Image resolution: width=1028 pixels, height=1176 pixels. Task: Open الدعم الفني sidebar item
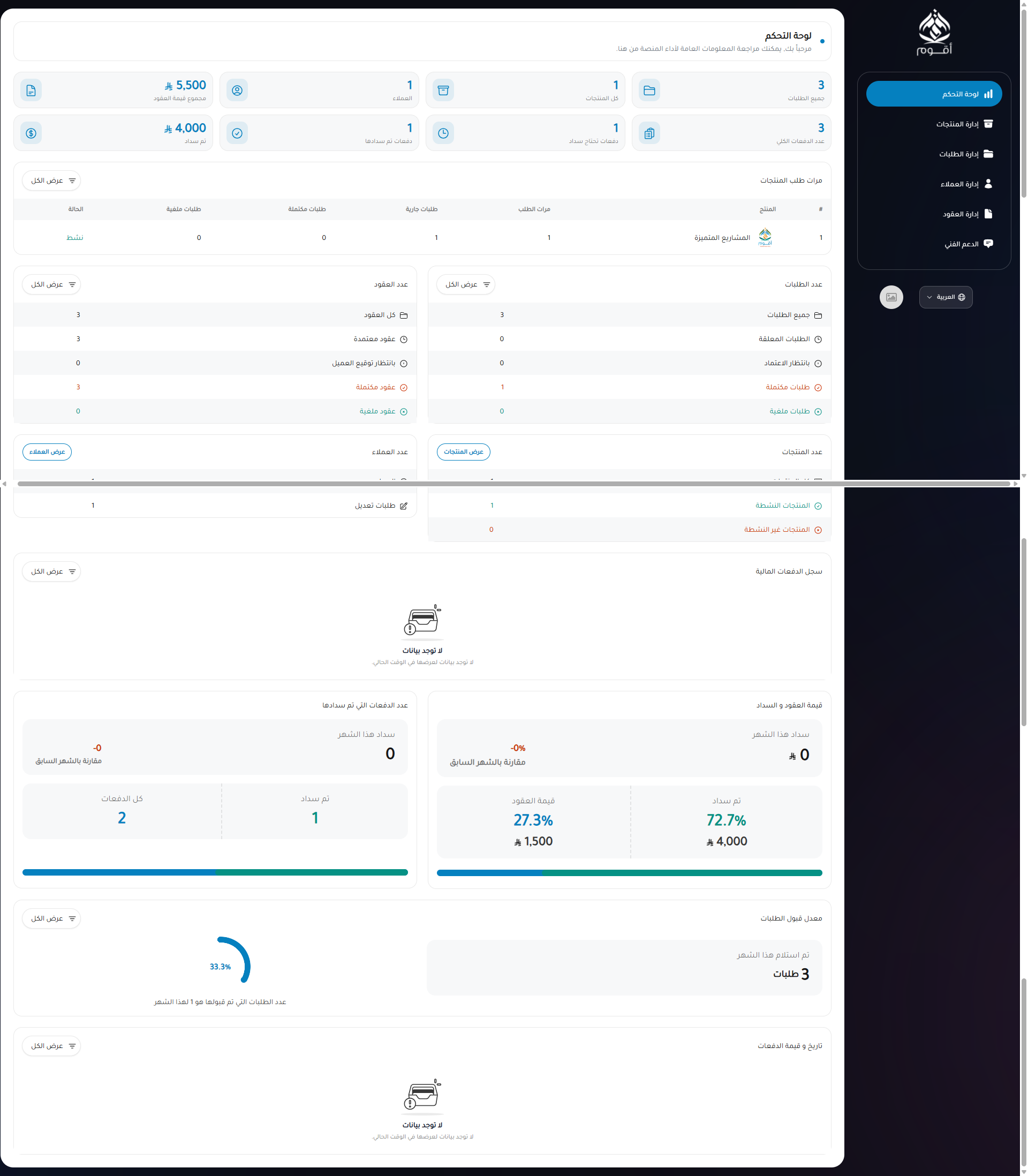(968, 244)
